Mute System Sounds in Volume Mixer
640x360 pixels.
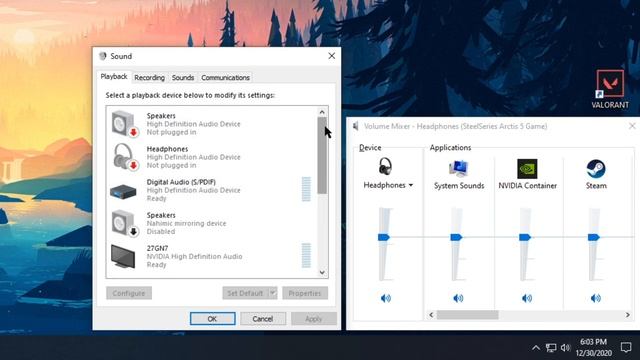[x=458, y=298]
